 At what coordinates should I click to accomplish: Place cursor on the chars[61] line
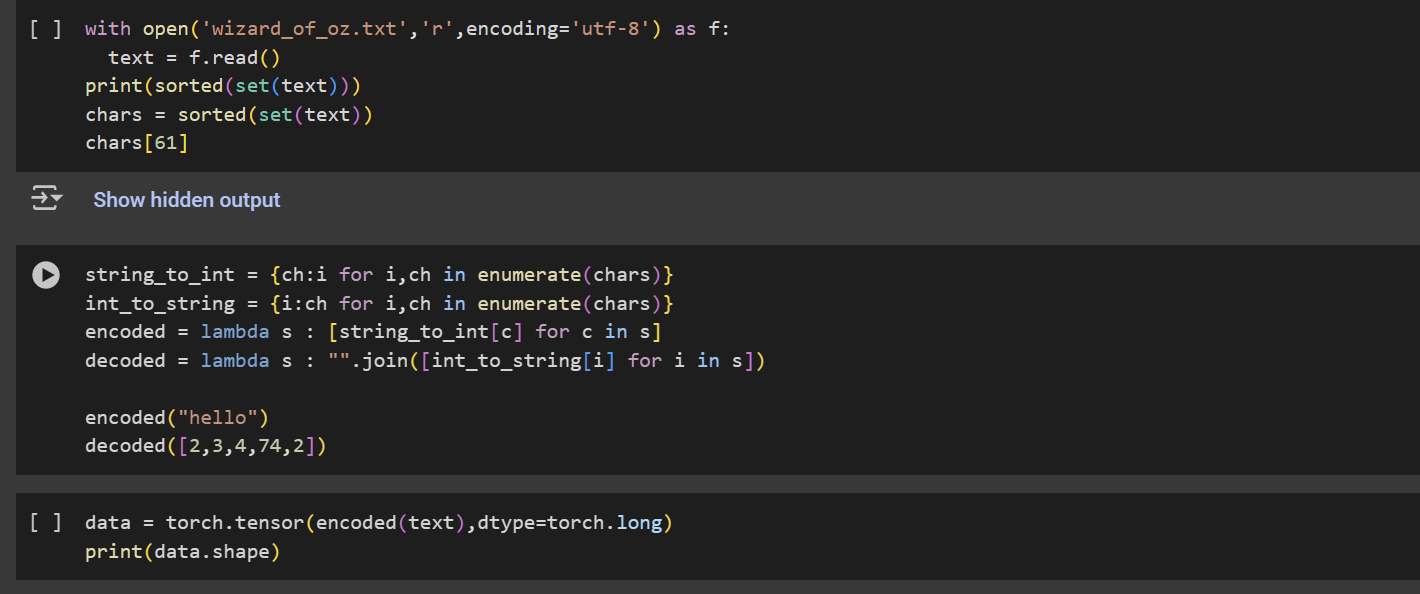tap(137, 143)
